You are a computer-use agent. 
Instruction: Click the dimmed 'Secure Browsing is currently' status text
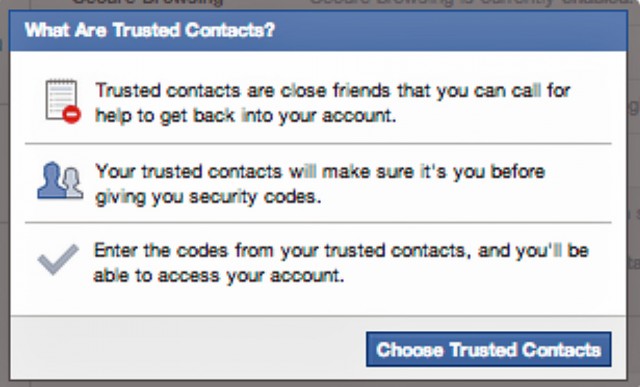click(x=469, y=3)
